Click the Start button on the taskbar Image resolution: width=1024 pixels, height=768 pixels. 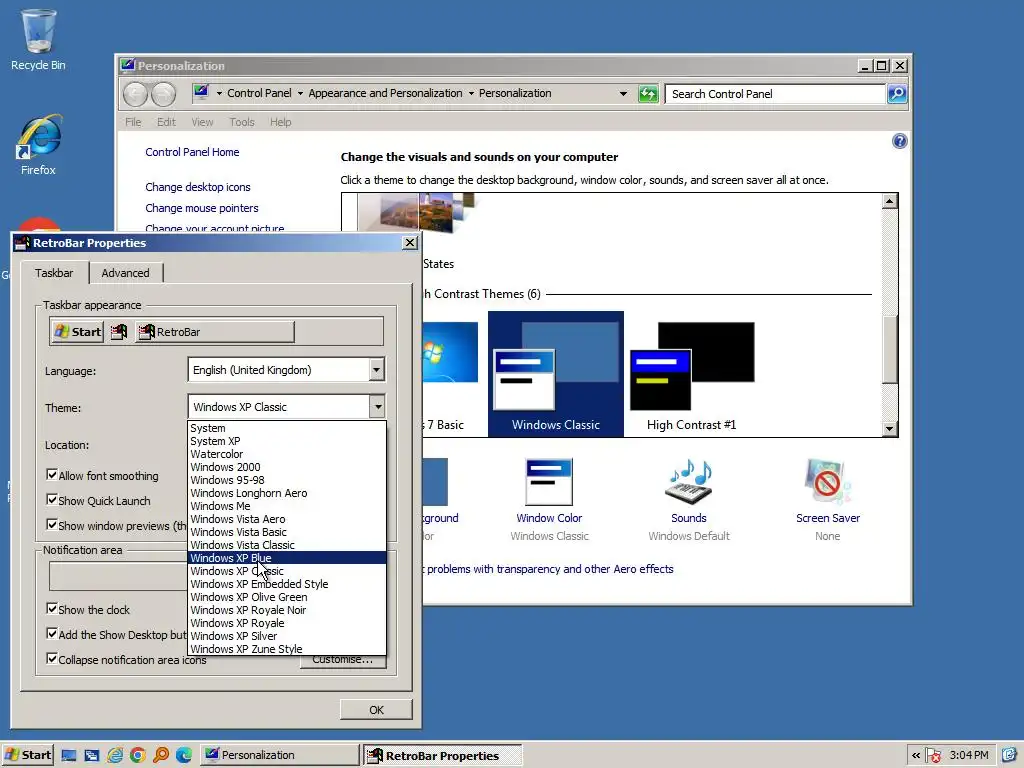pyautogui.click(x=27, y=756)
